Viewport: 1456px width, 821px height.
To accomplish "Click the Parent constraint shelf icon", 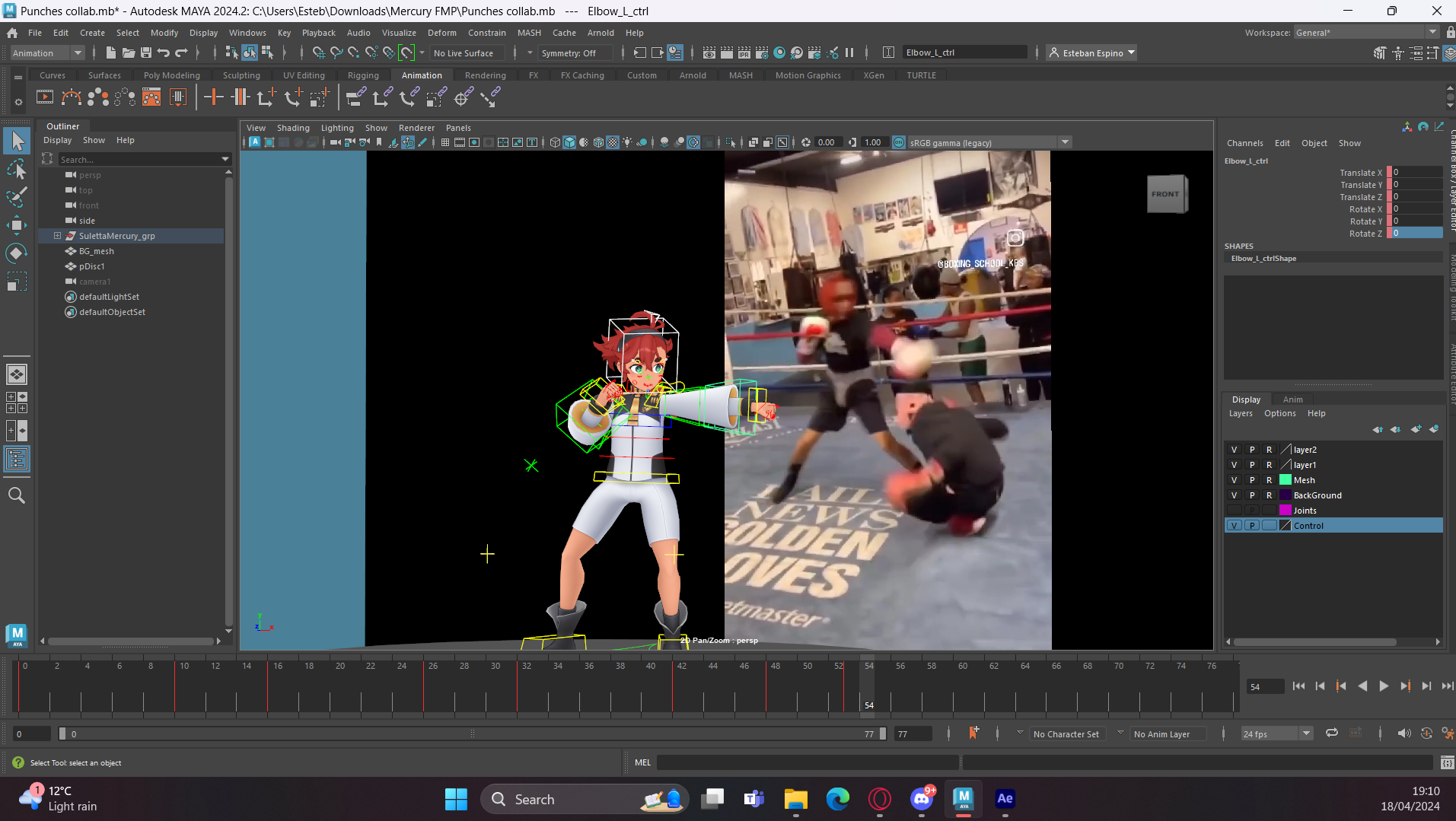I will 355,97.
